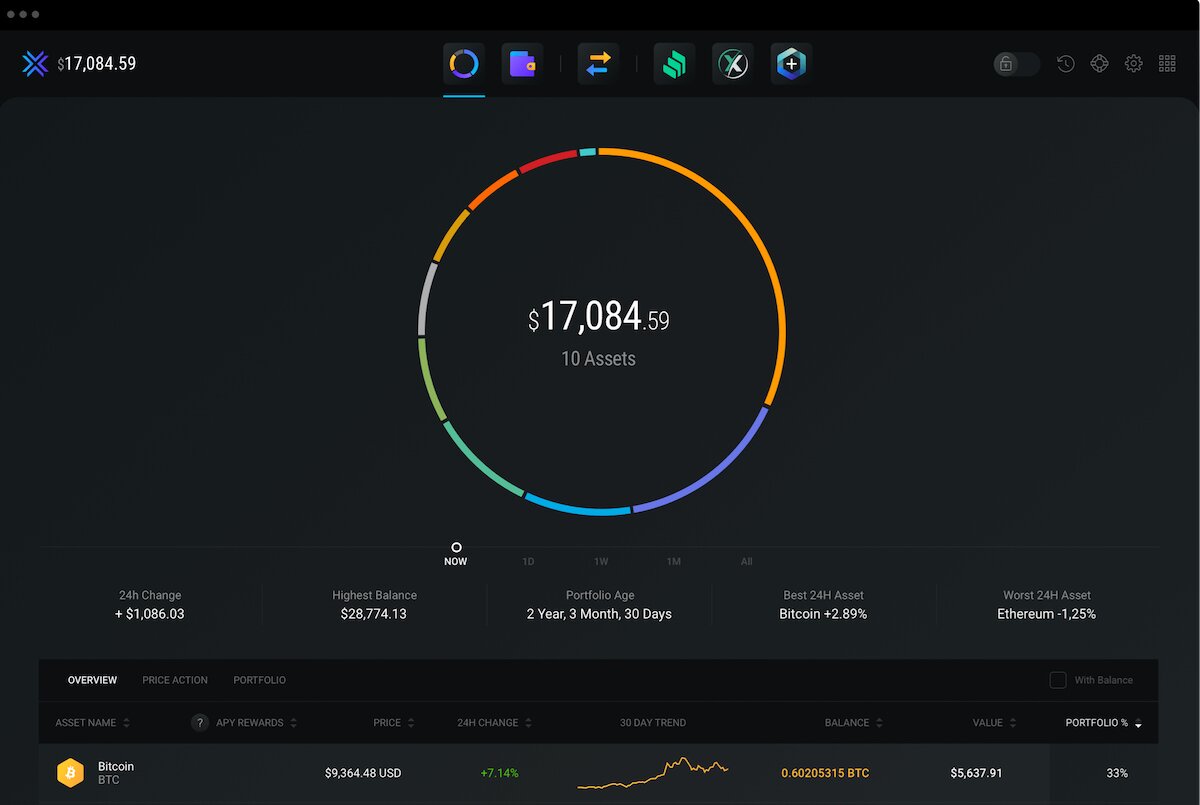Enable the With Balance filter

[1057, 680]
